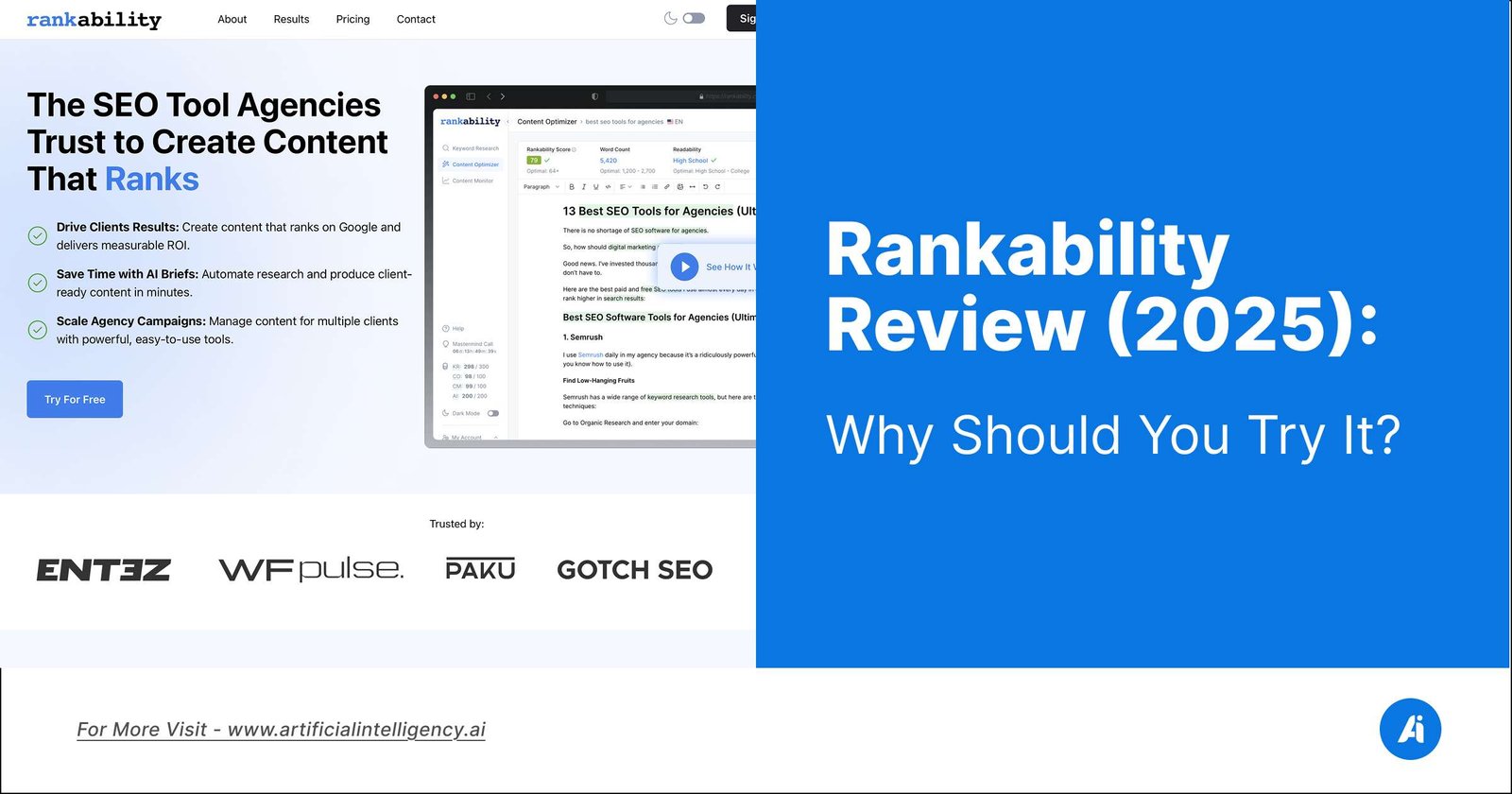This screenshot has width=1512, height=794.
Task: Click the ENTEZ logo under Trusted by
Action: pos(104,570)
